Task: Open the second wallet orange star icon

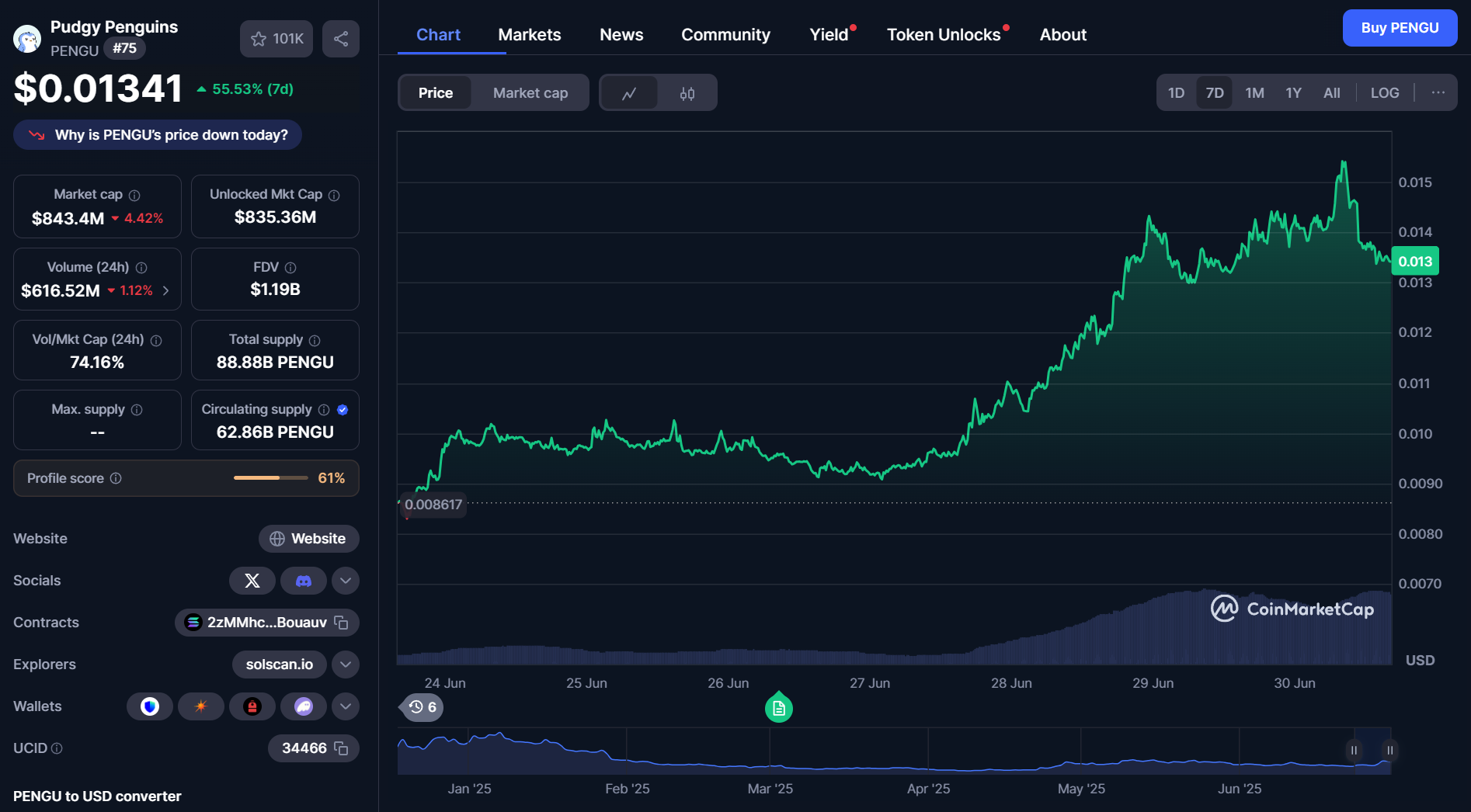Action: point(201,706)
